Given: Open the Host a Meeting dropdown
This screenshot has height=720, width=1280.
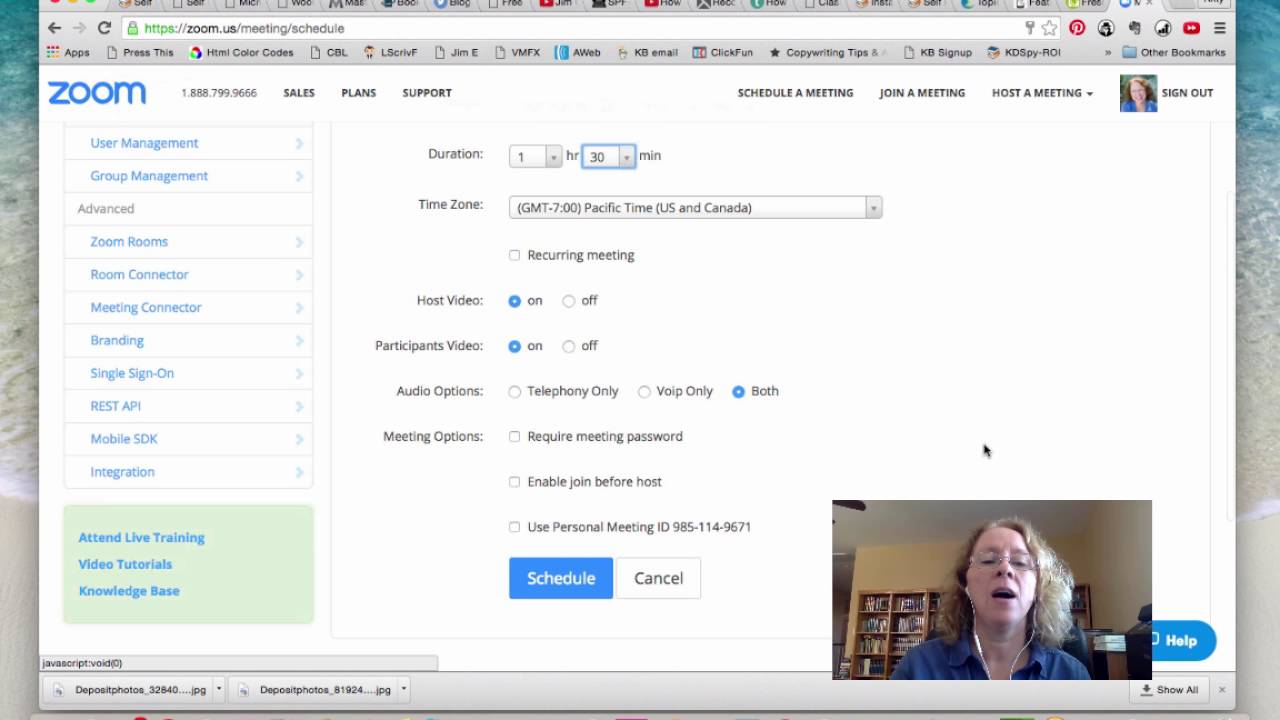Looking at the screenshot, I should 1042,93.
